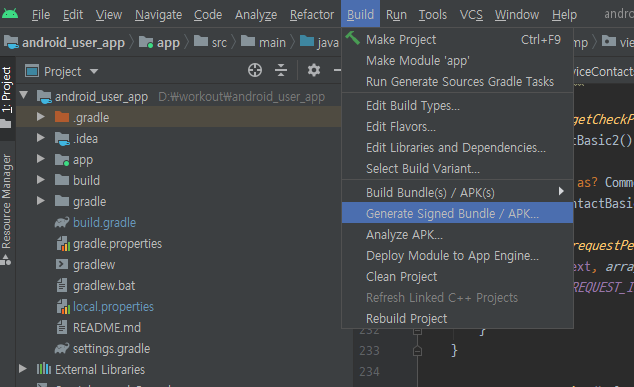
Task: Choose Deploy Module to App Engine...
Action: pyautogui.click(x=457, y=256)
